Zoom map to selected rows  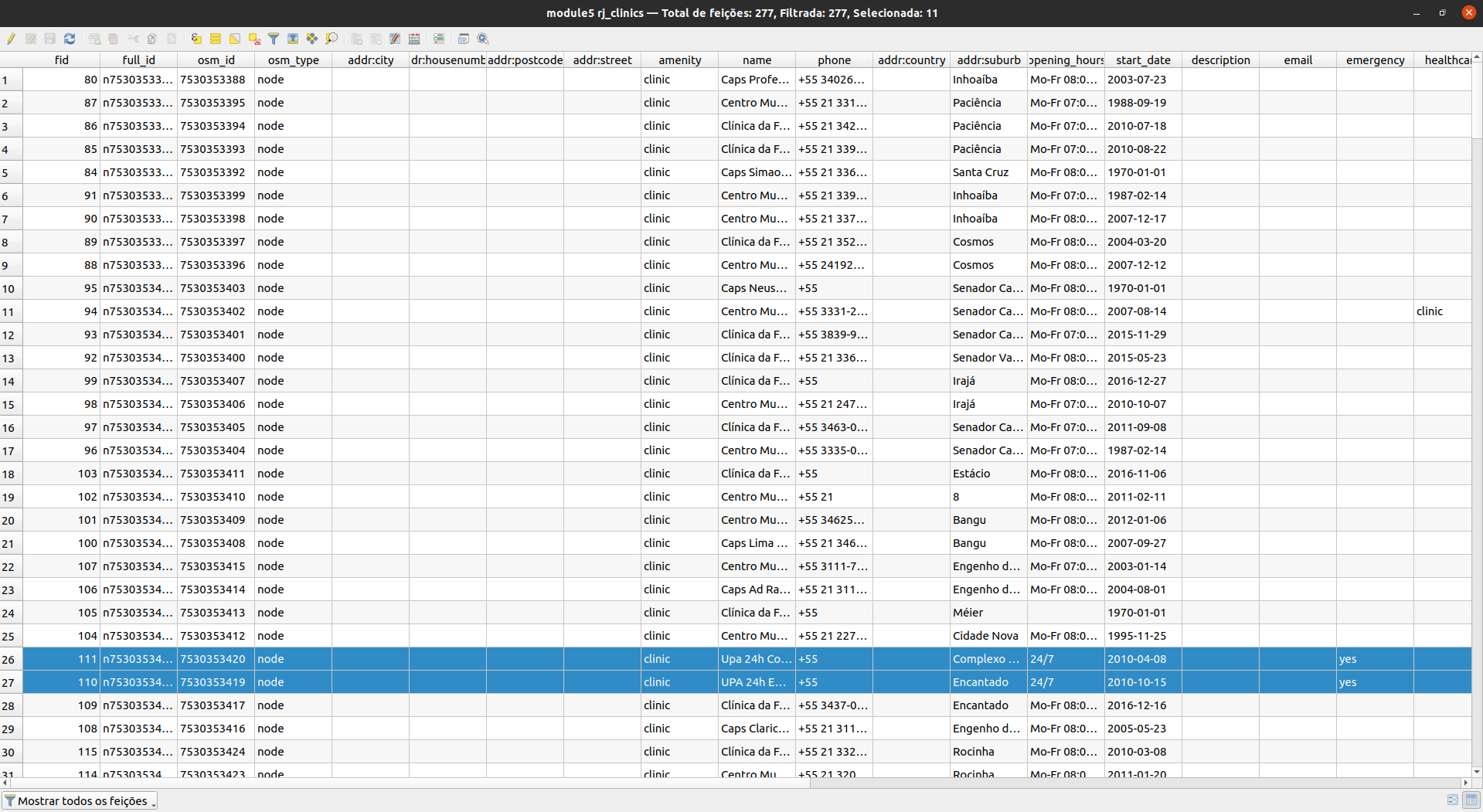click(332, 39)
